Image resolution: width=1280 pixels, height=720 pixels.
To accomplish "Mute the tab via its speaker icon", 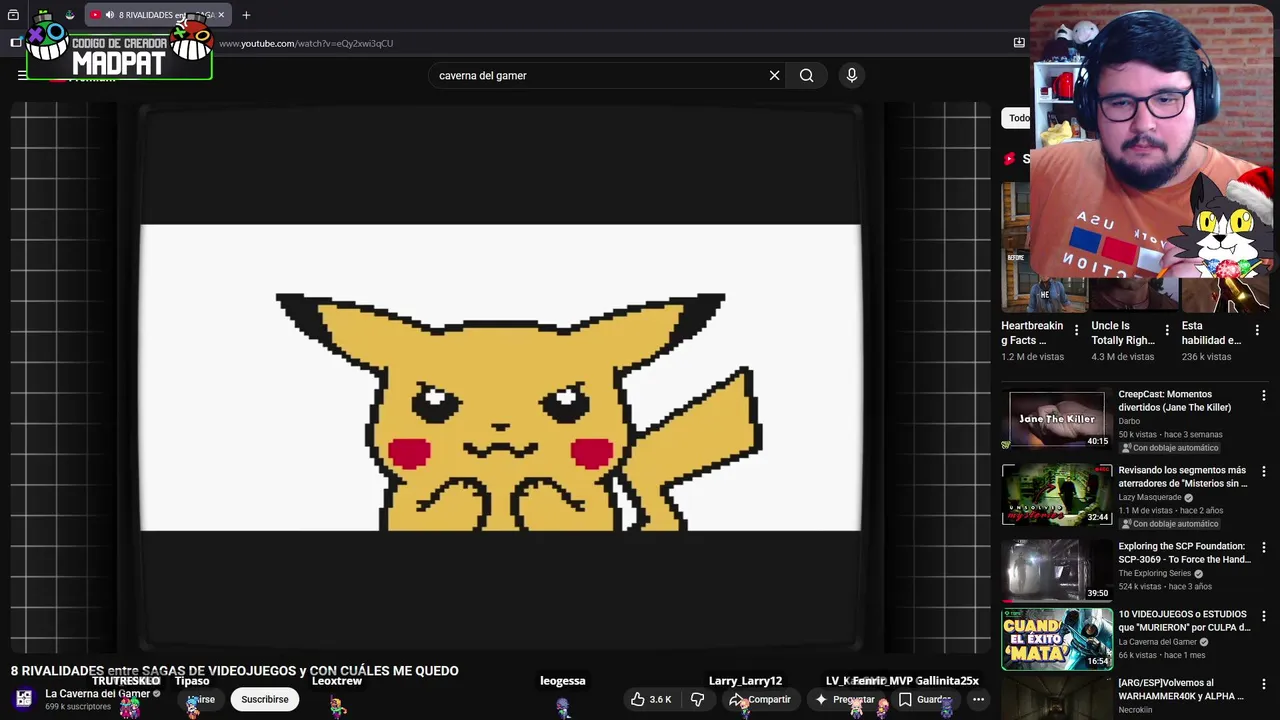I will pyautogui.click(x=109, y=15).
